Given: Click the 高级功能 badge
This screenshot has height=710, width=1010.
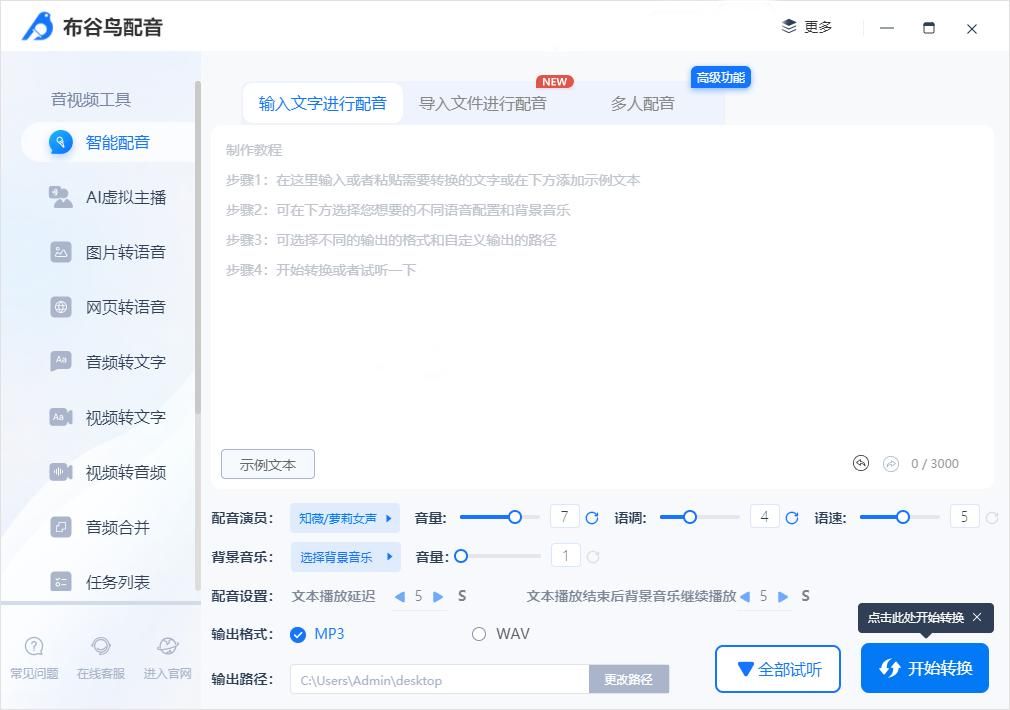Looking at the screenshot, I should [721, 77].
